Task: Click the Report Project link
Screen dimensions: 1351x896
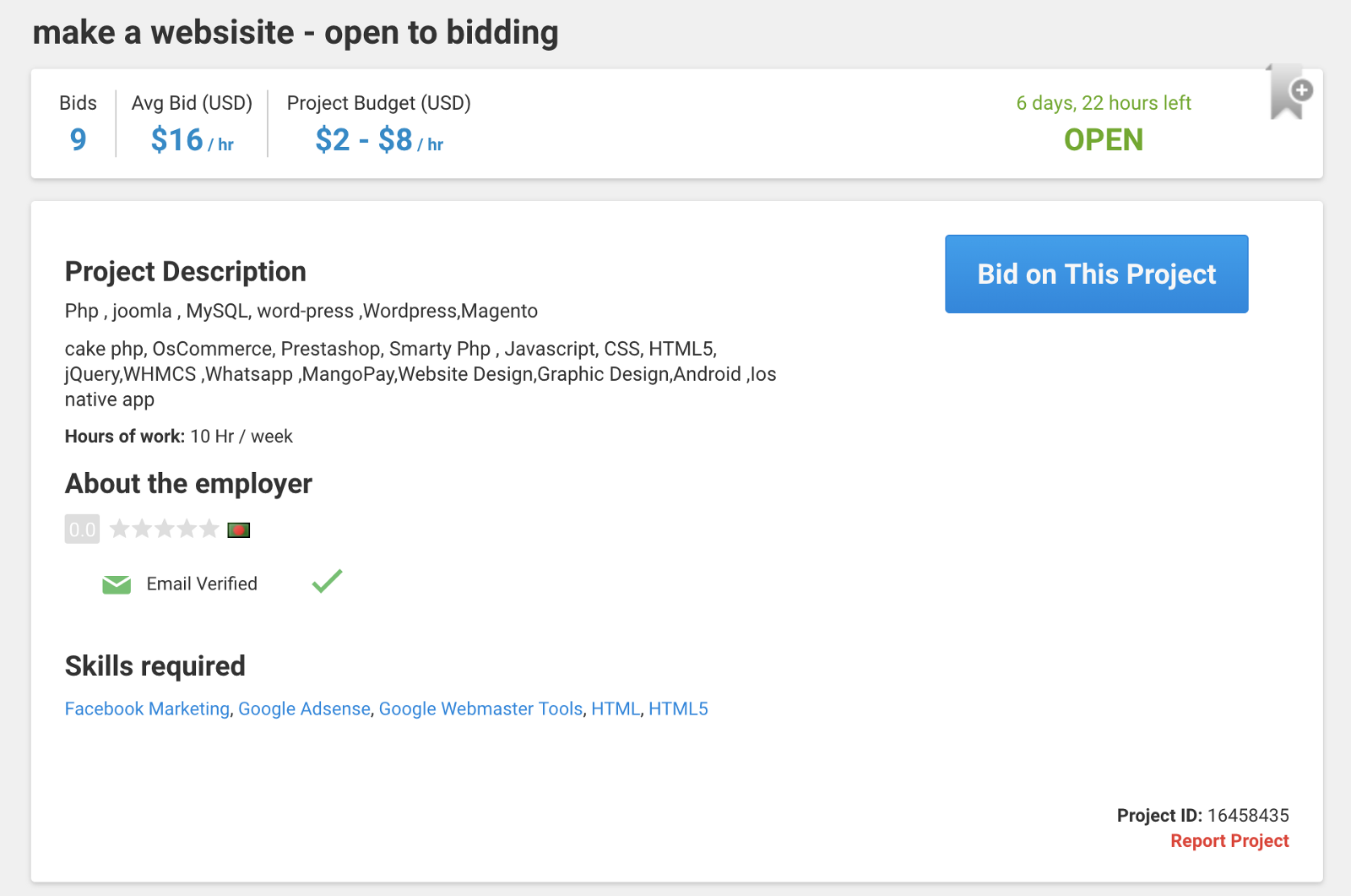Action: coord(1229,841)
